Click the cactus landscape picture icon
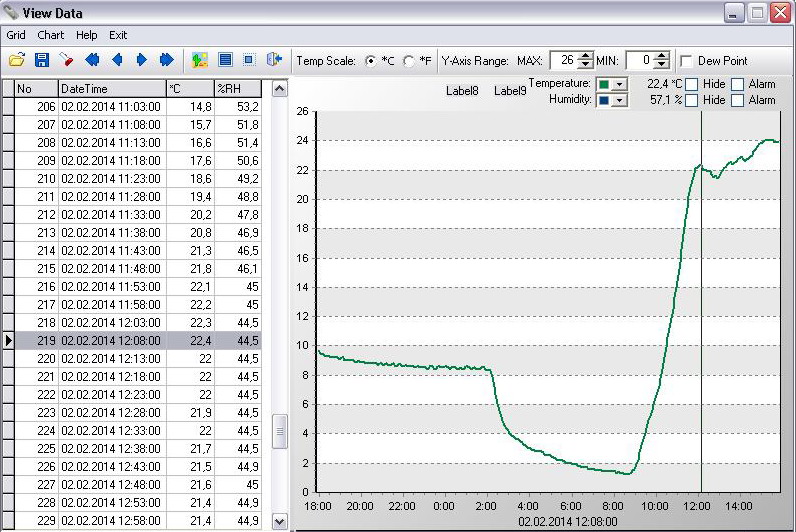 (x=200, y=61)
